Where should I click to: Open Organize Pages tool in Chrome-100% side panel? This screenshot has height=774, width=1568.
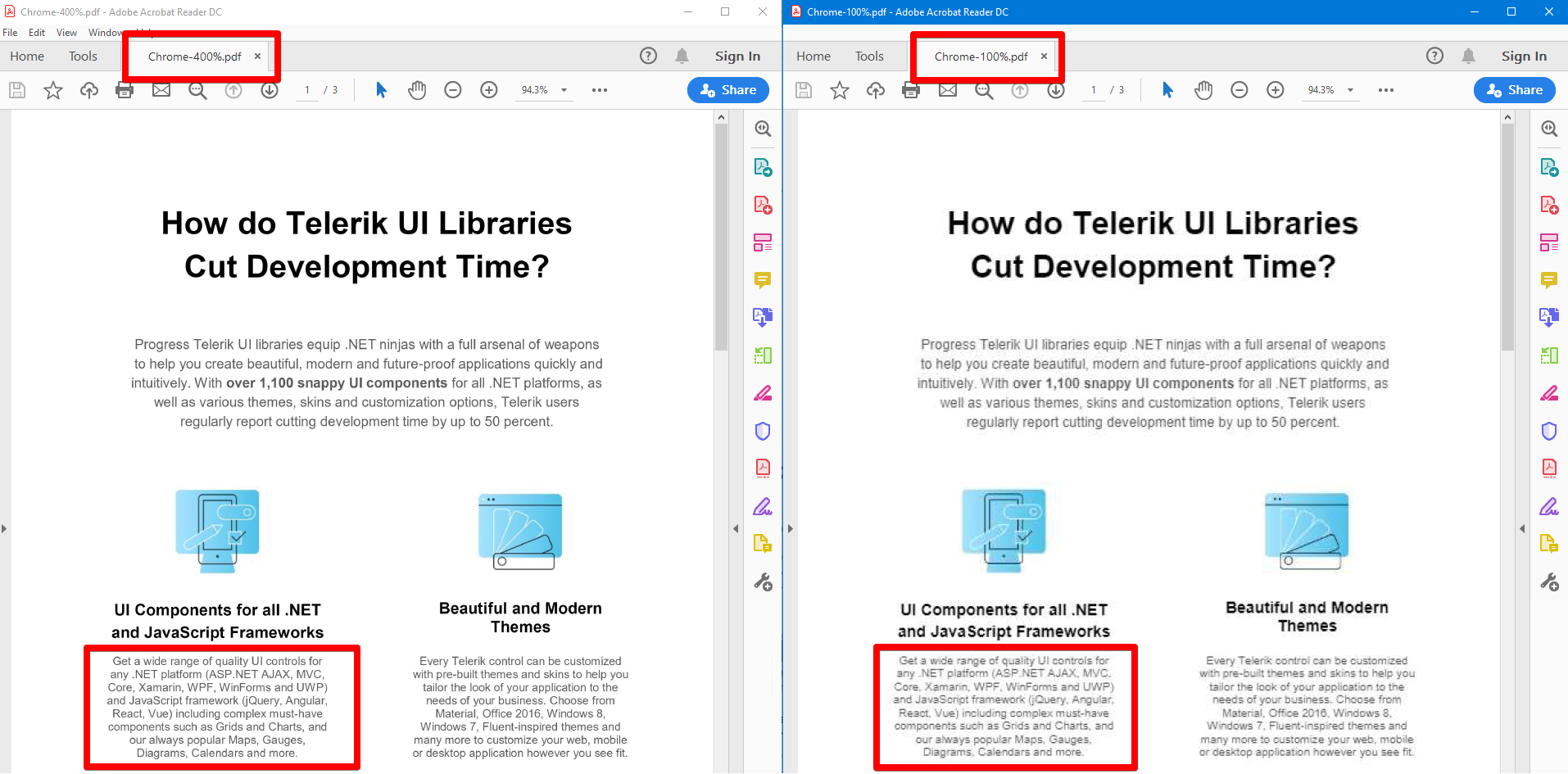[1549, 355]
